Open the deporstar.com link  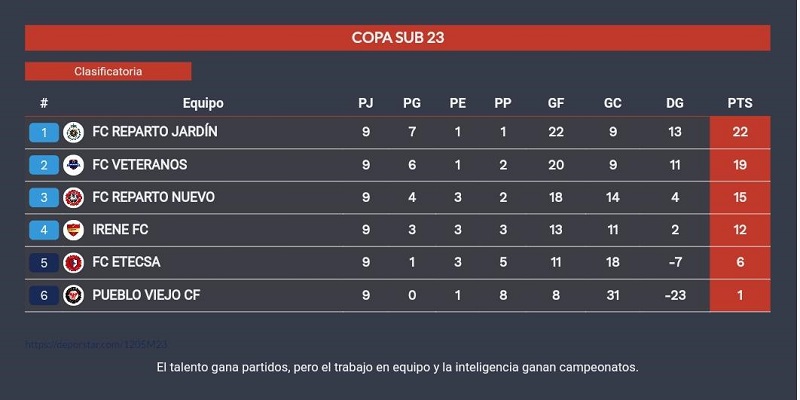[x=96, y=345]
